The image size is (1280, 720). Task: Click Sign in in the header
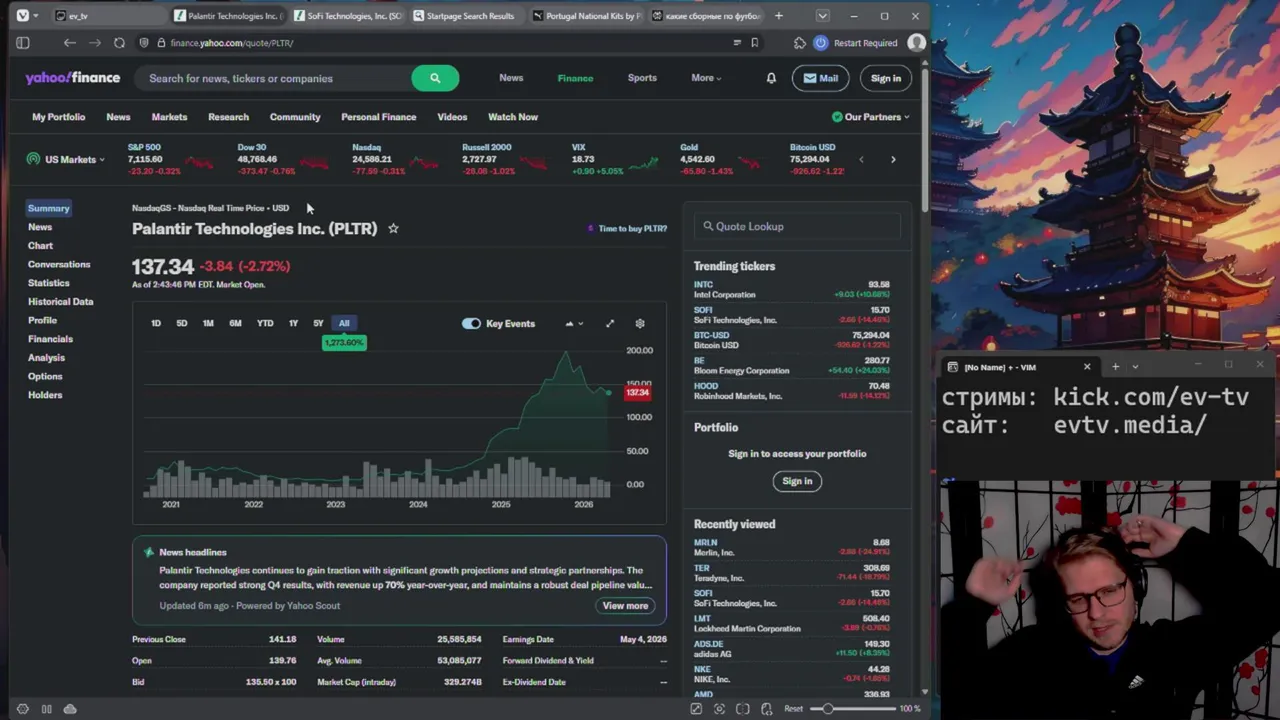885,78
